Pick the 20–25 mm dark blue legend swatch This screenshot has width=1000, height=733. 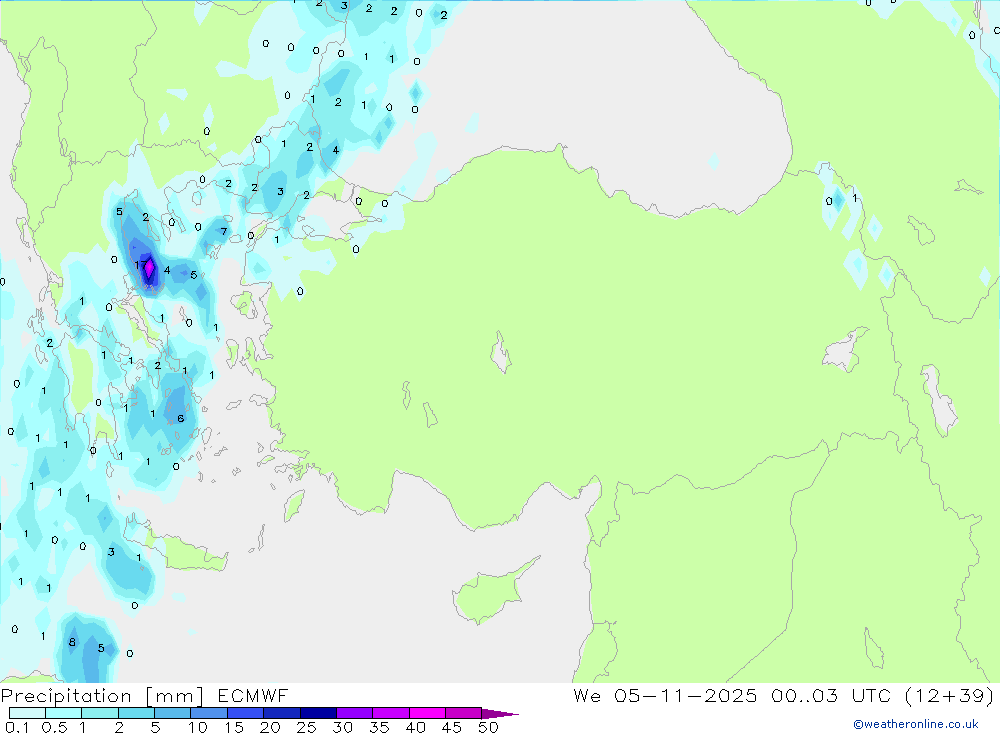point(281,713)
